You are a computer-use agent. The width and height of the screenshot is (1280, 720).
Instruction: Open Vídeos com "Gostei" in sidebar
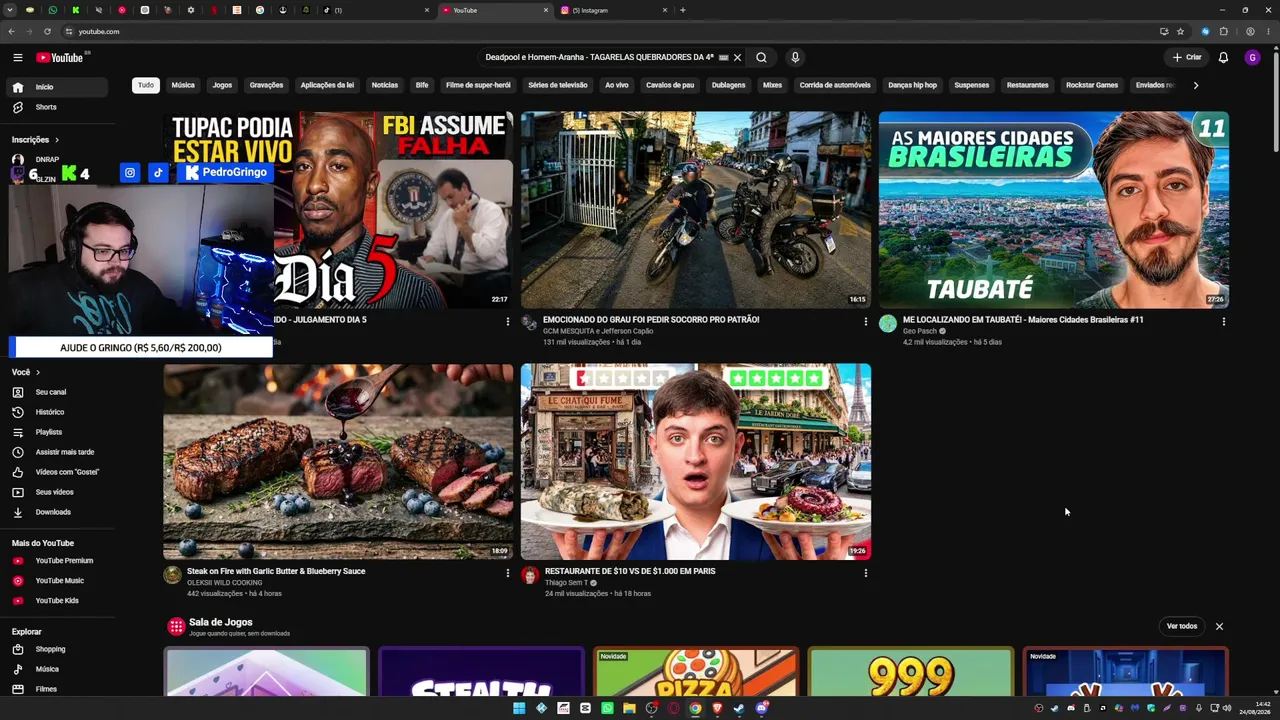click(x=58, y=472)
